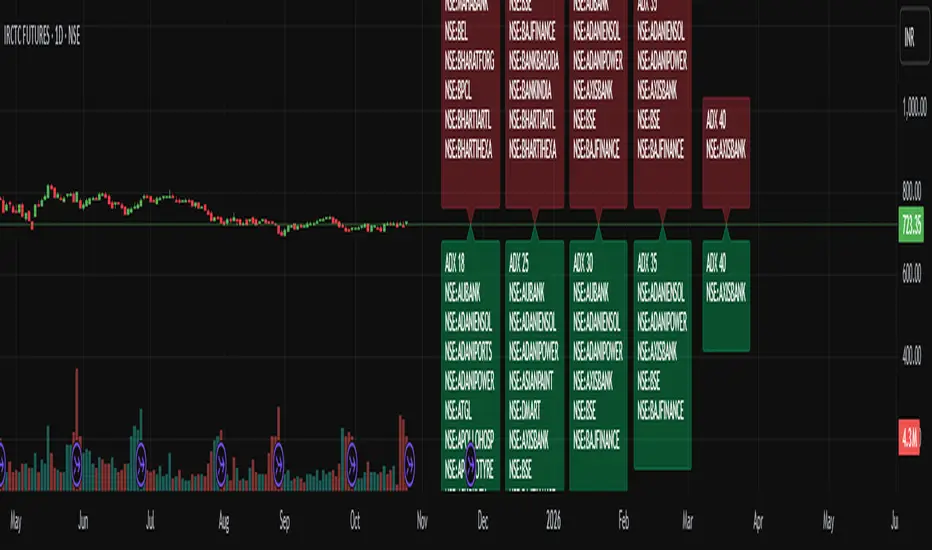The height and width of the screenshot is (550, 932).
Task: Select the purple event marker above June
Action: coord(76,466)
